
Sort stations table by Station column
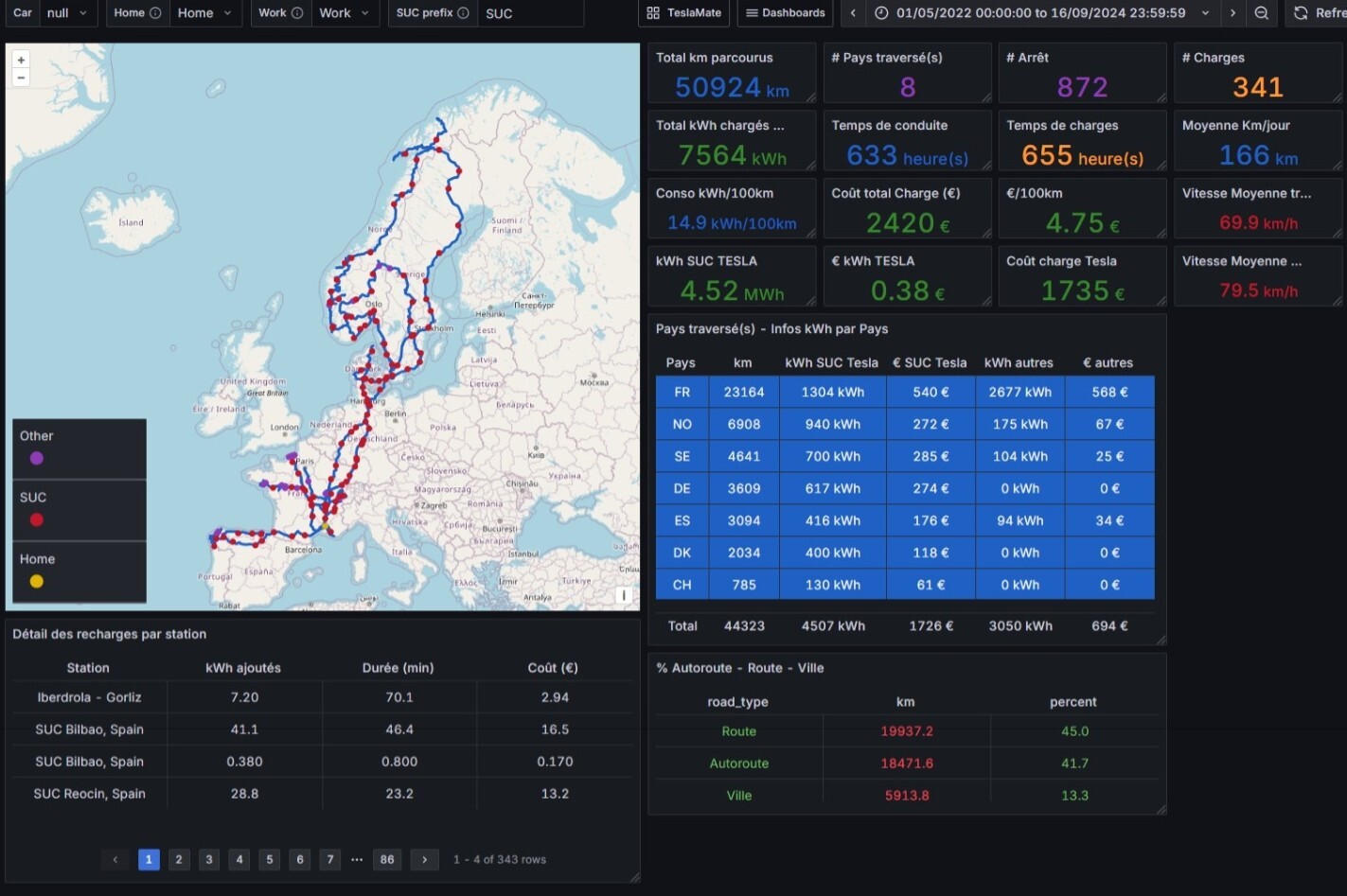point(88,668)
